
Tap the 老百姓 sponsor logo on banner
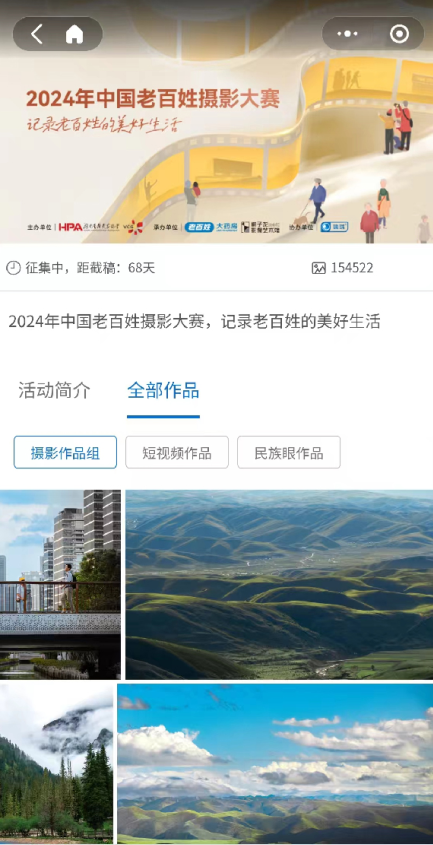199,227
